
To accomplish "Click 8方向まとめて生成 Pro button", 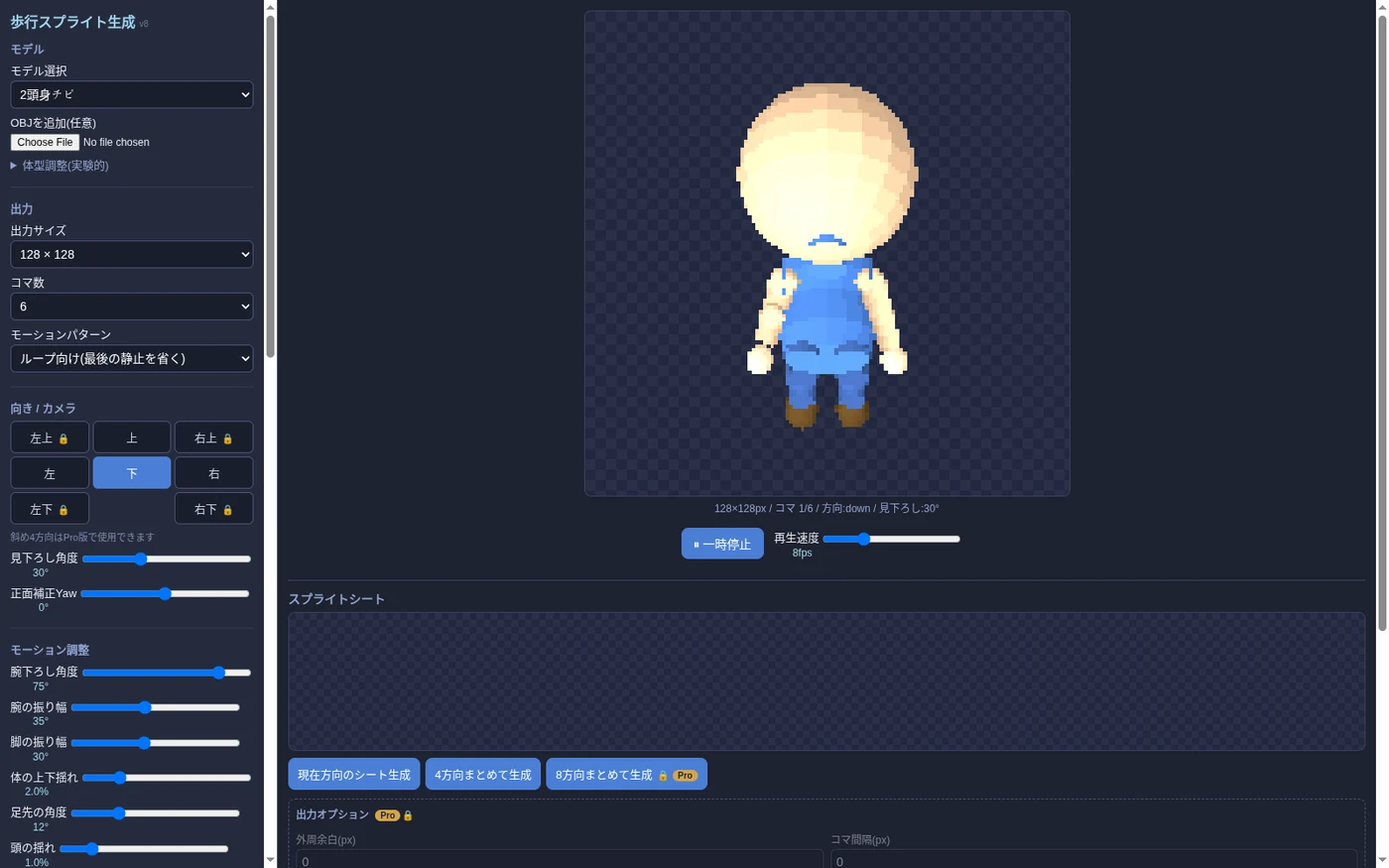I will coord(626,775).
